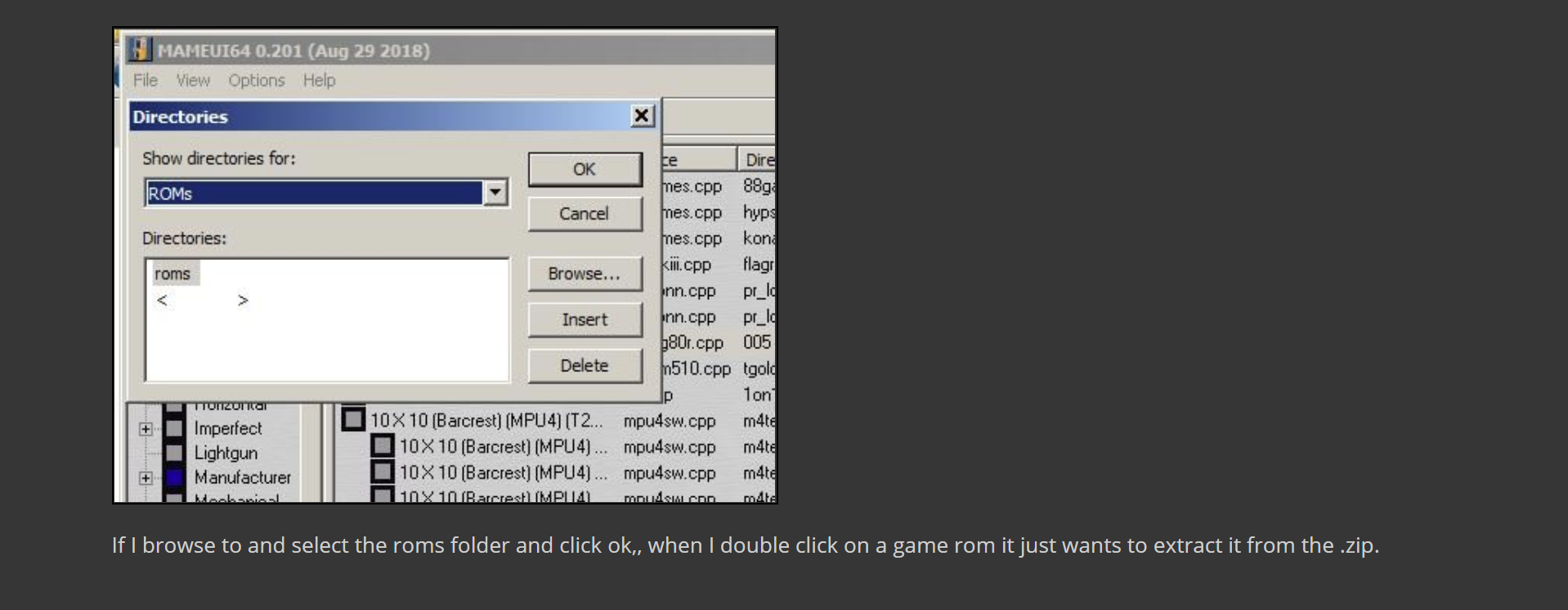
Task: Select the Manufacturer tree item label
Action: click(x=242, y=478)
